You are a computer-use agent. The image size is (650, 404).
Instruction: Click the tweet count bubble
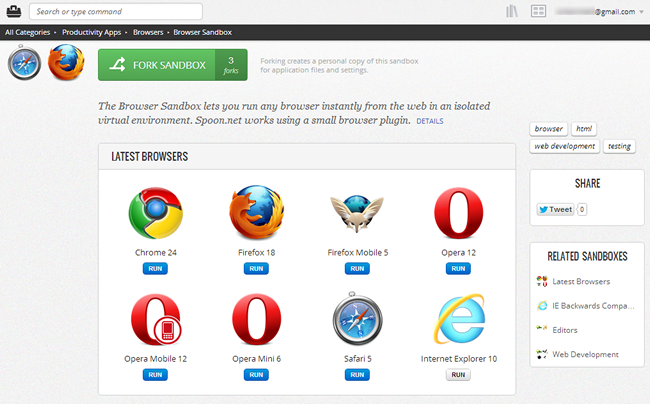click(x=582, y=209)
